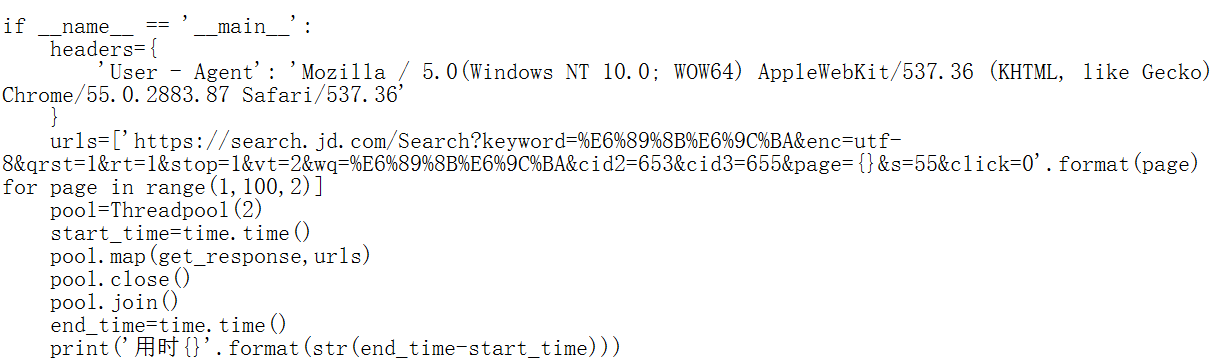Click the headers={ assignment line
Screen dimensions: 1216x363
(x=104, y=49)
